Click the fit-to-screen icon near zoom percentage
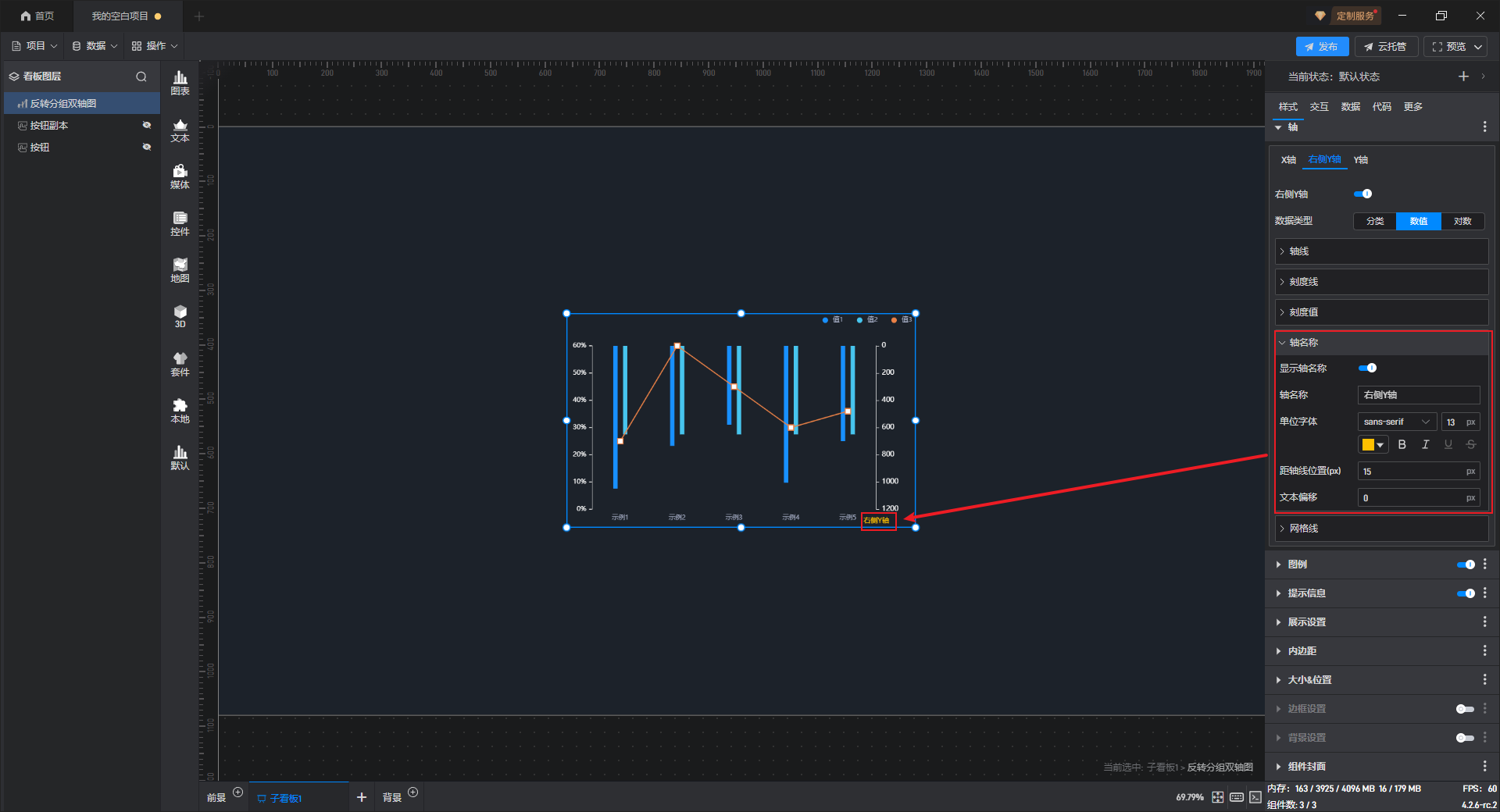 tap(1218, 797)
